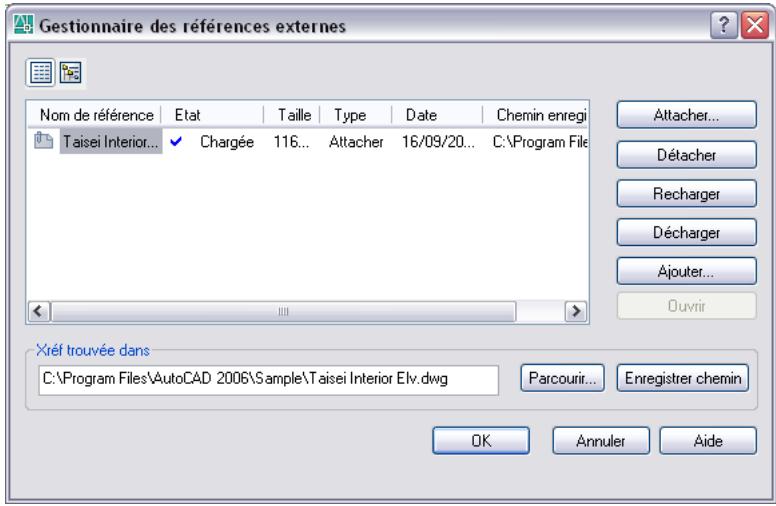Click the Parcourir... button
776x506 pixels.
point(562,378)
